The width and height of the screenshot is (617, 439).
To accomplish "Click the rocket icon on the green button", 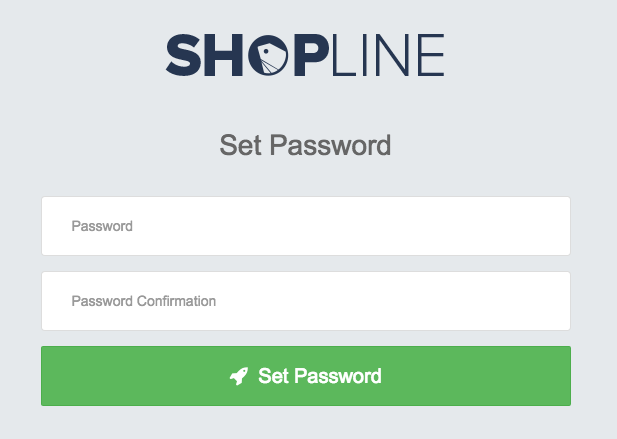I will [x=239, y=376].
